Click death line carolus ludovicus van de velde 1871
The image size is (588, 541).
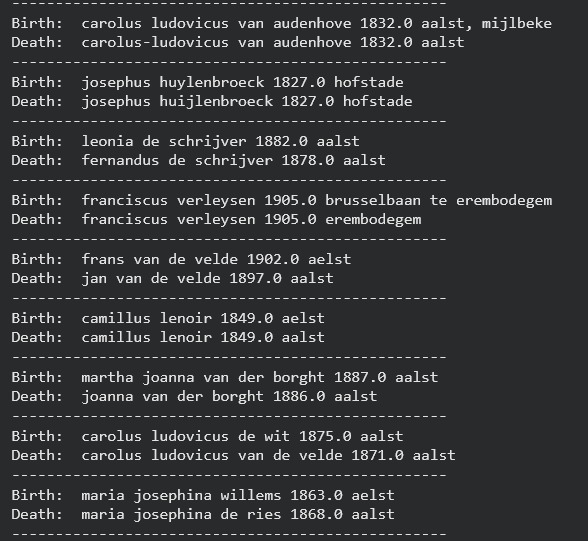tap(234, 456)
